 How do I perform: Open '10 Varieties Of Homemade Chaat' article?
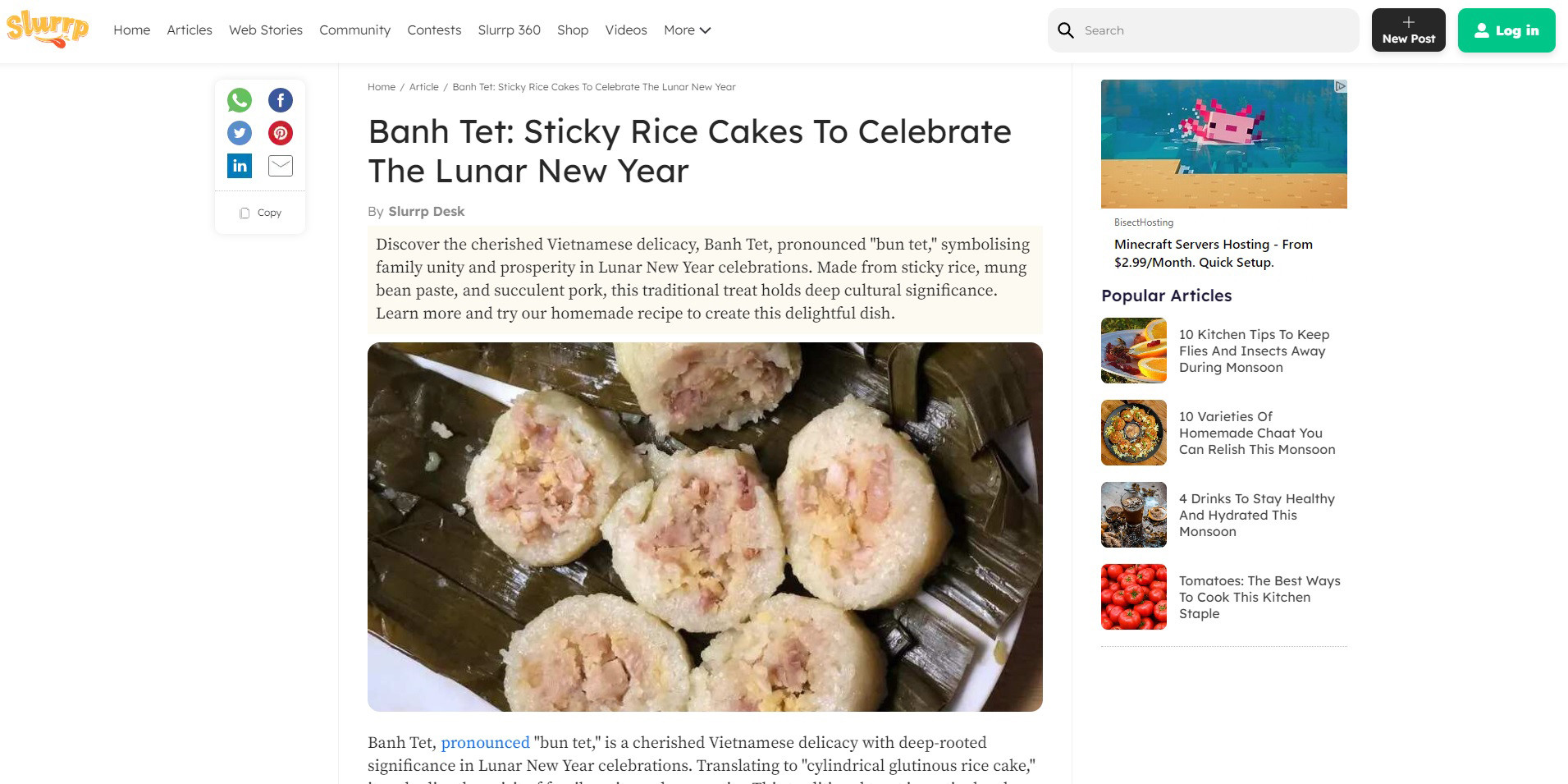(1256, 433)
